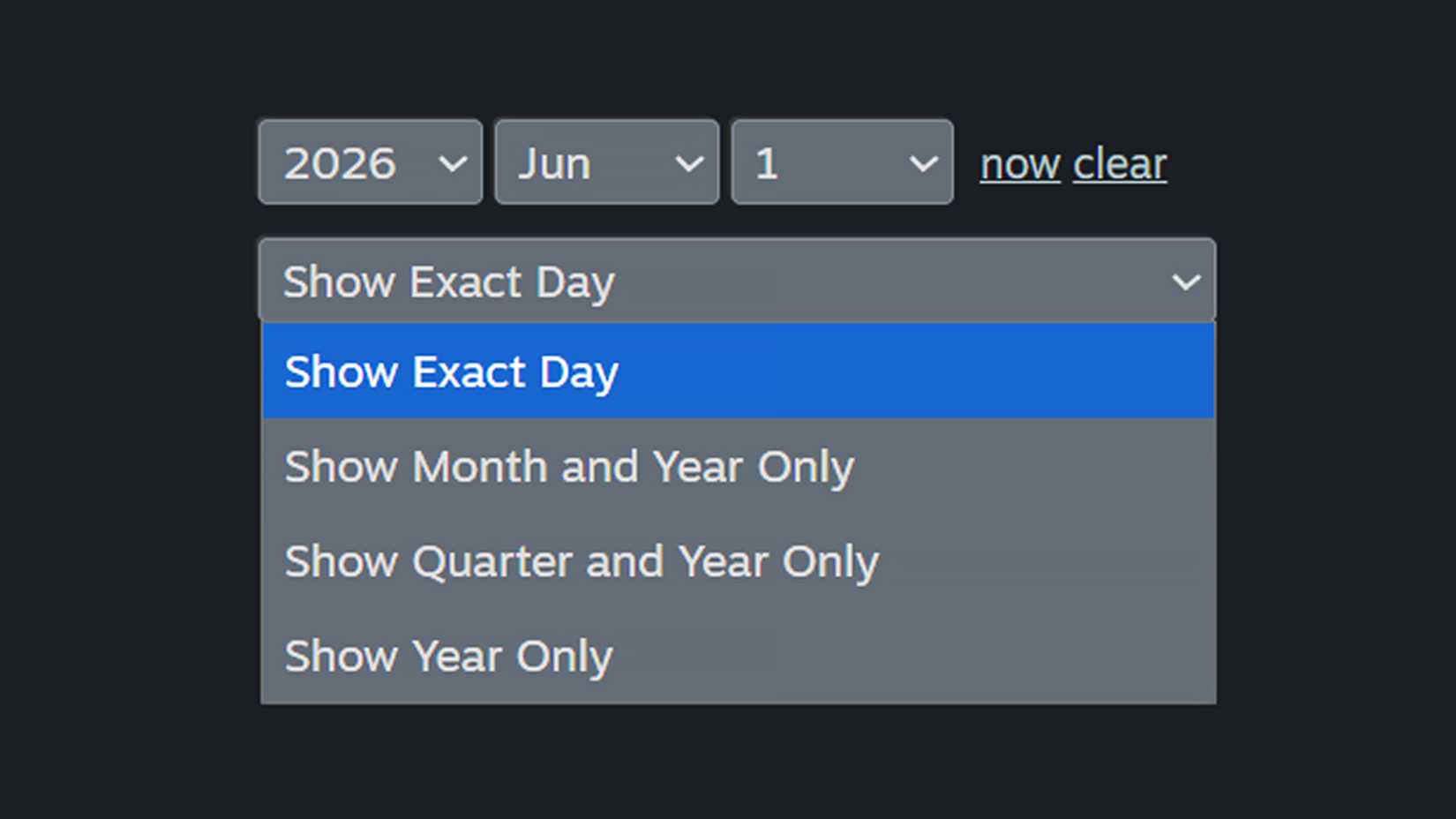This screenshot has width=1456, height=819.
Task: Open the day selector showing 1
Action: click(x=842, y=163)
